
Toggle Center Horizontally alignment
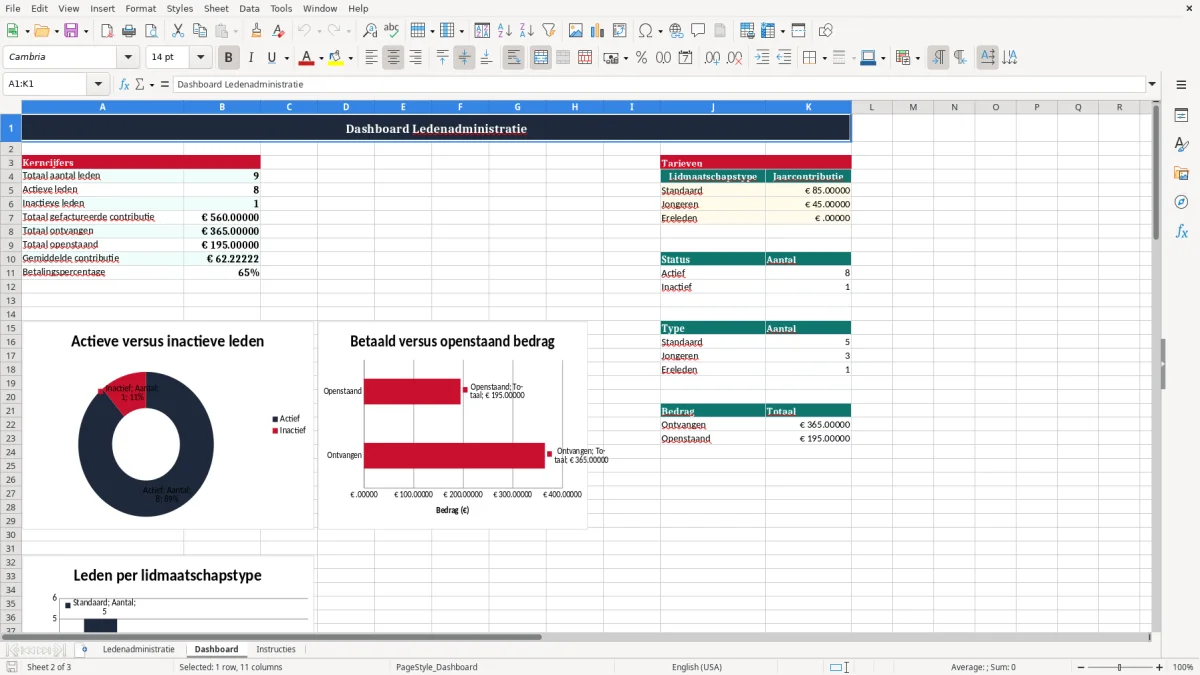[x=394, y=58]
